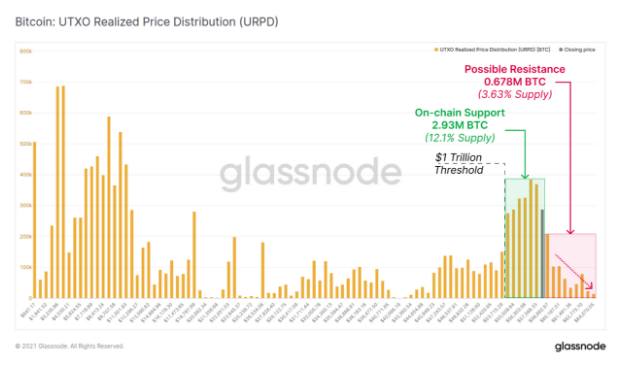Click the 800k y-axis label
Screen dimensions: 620x369
[x=26, y=51]
